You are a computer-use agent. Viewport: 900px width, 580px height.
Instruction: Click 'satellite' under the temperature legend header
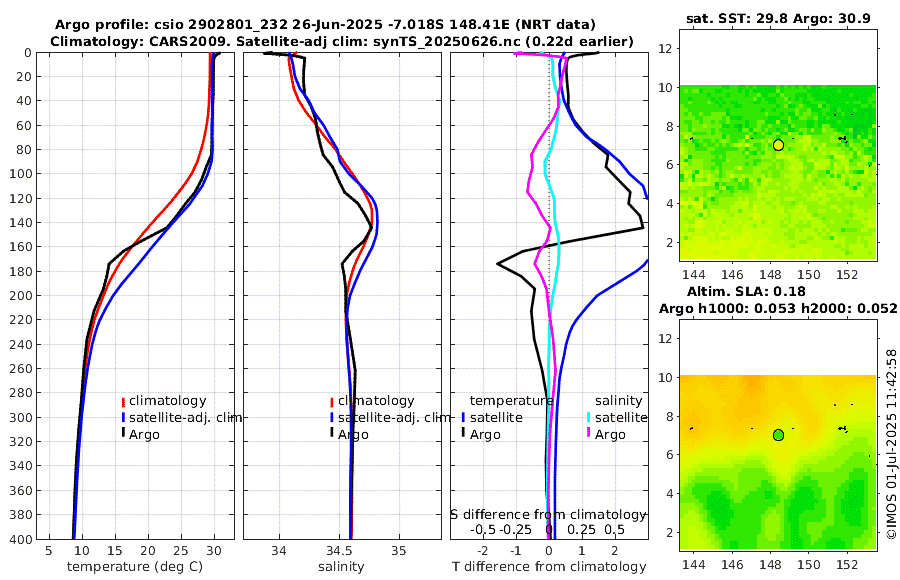pyautogui.click(x=496, y=417)
